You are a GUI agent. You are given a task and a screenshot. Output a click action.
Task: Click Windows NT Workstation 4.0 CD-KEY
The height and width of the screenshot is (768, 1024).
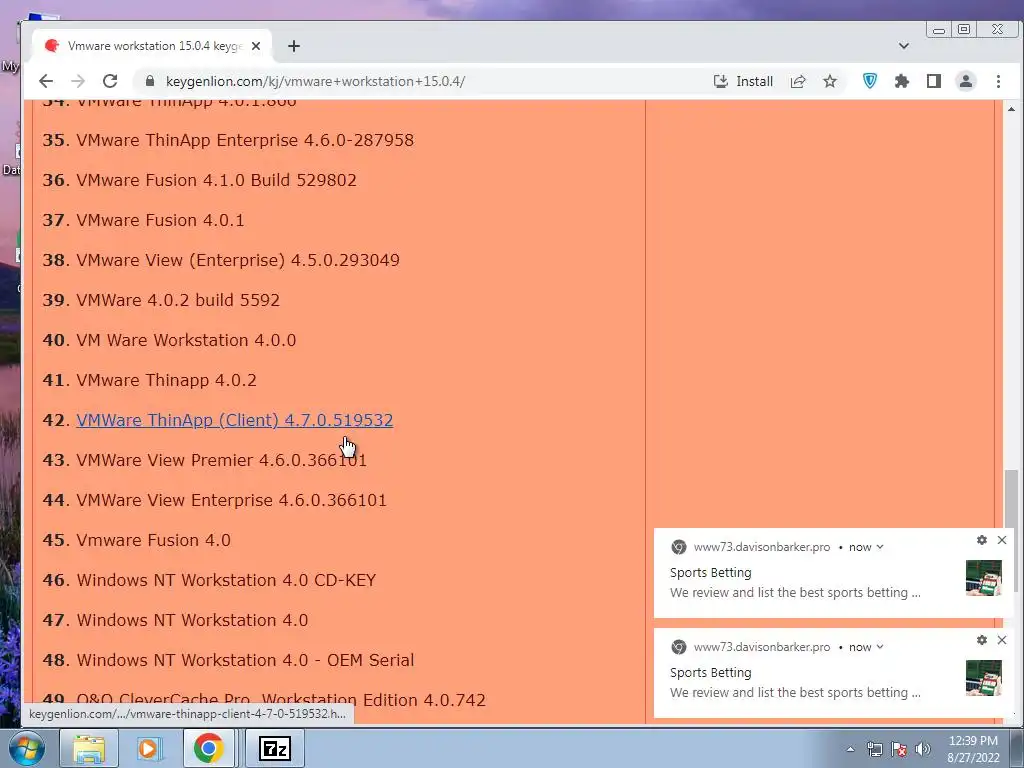226,580
